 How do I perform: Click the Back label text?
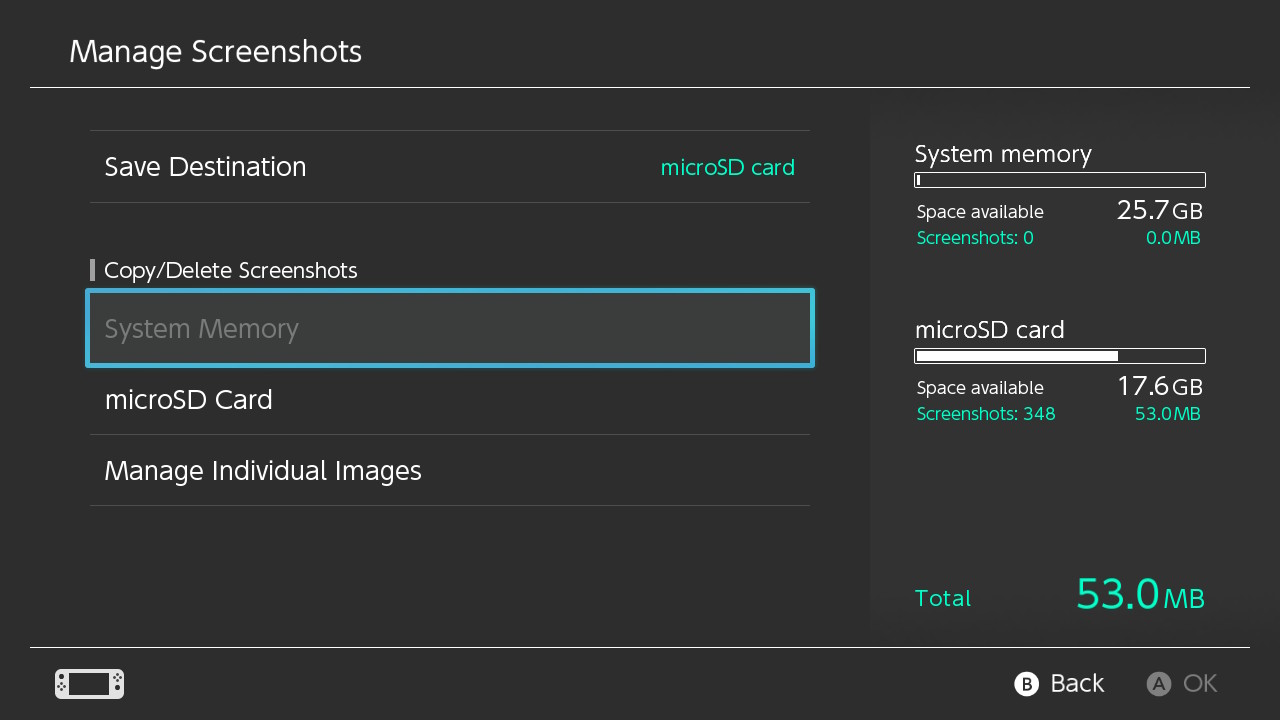coord(1077,684)
